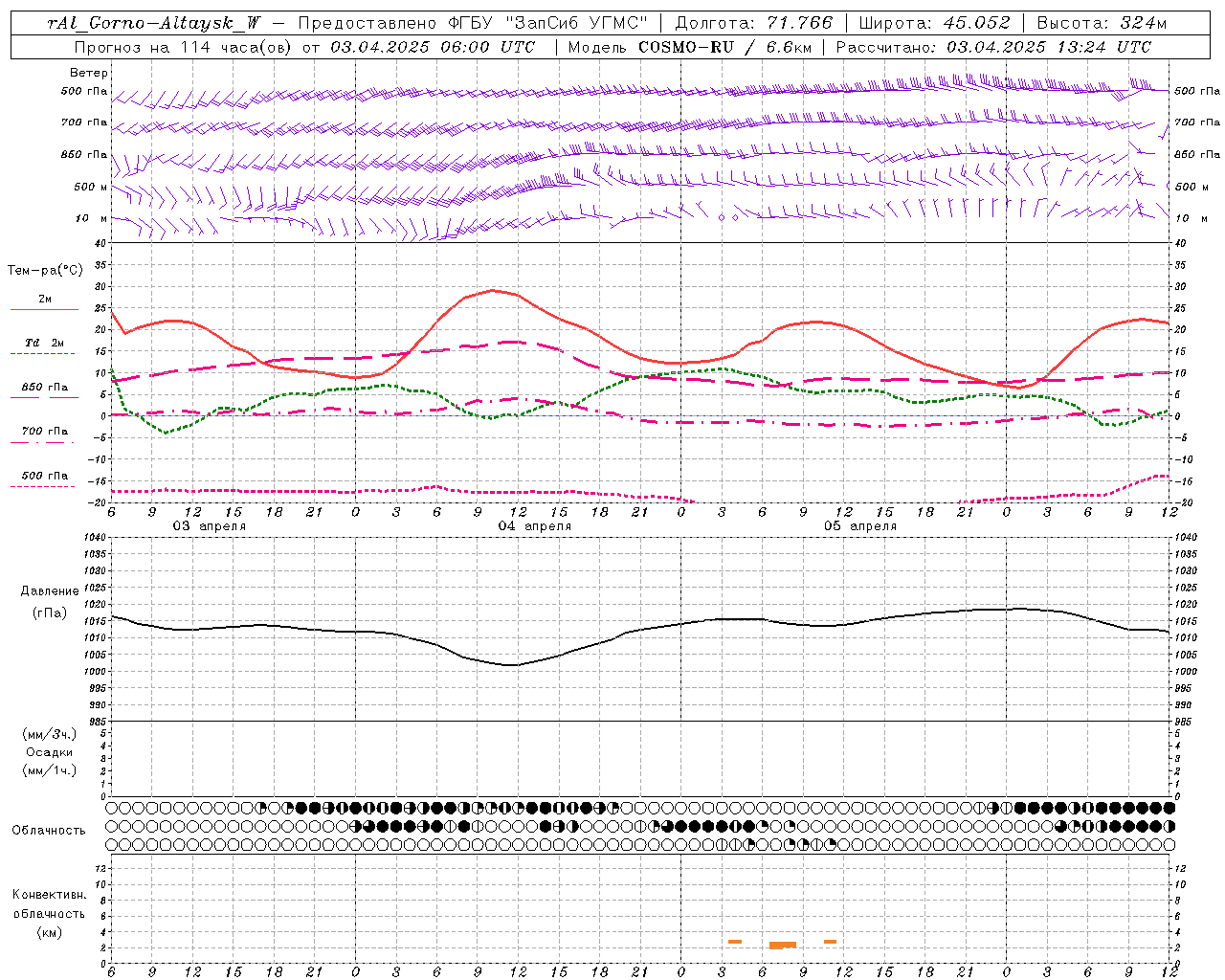1225x980 pixels.
Task: Click the 03 апреля date label
Action: [209, 526]
